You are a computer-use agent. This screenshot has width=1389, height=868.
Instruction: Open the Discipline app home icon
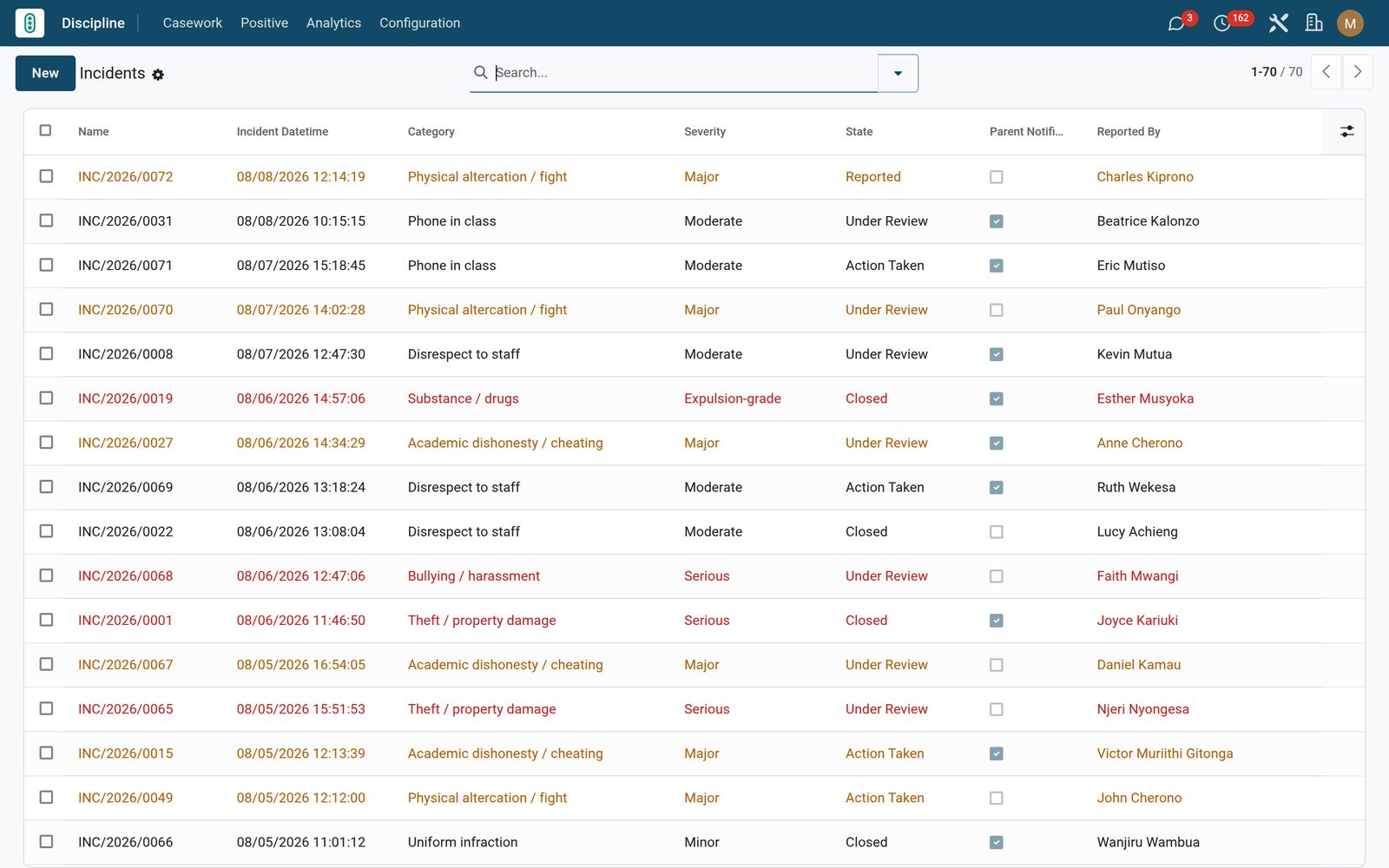pos(30,23)
